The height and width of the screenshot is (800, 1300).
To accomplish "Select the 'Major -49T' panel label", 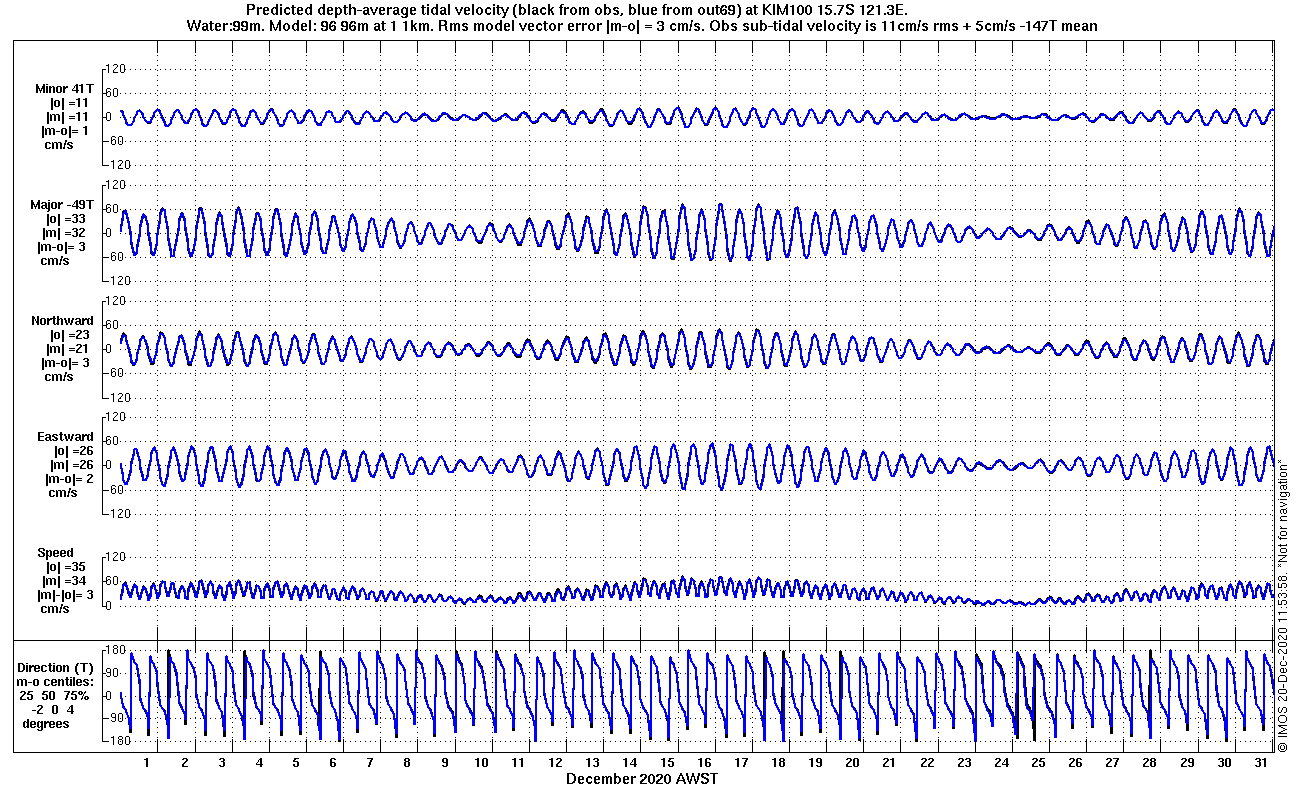I will tap(62, 205).
